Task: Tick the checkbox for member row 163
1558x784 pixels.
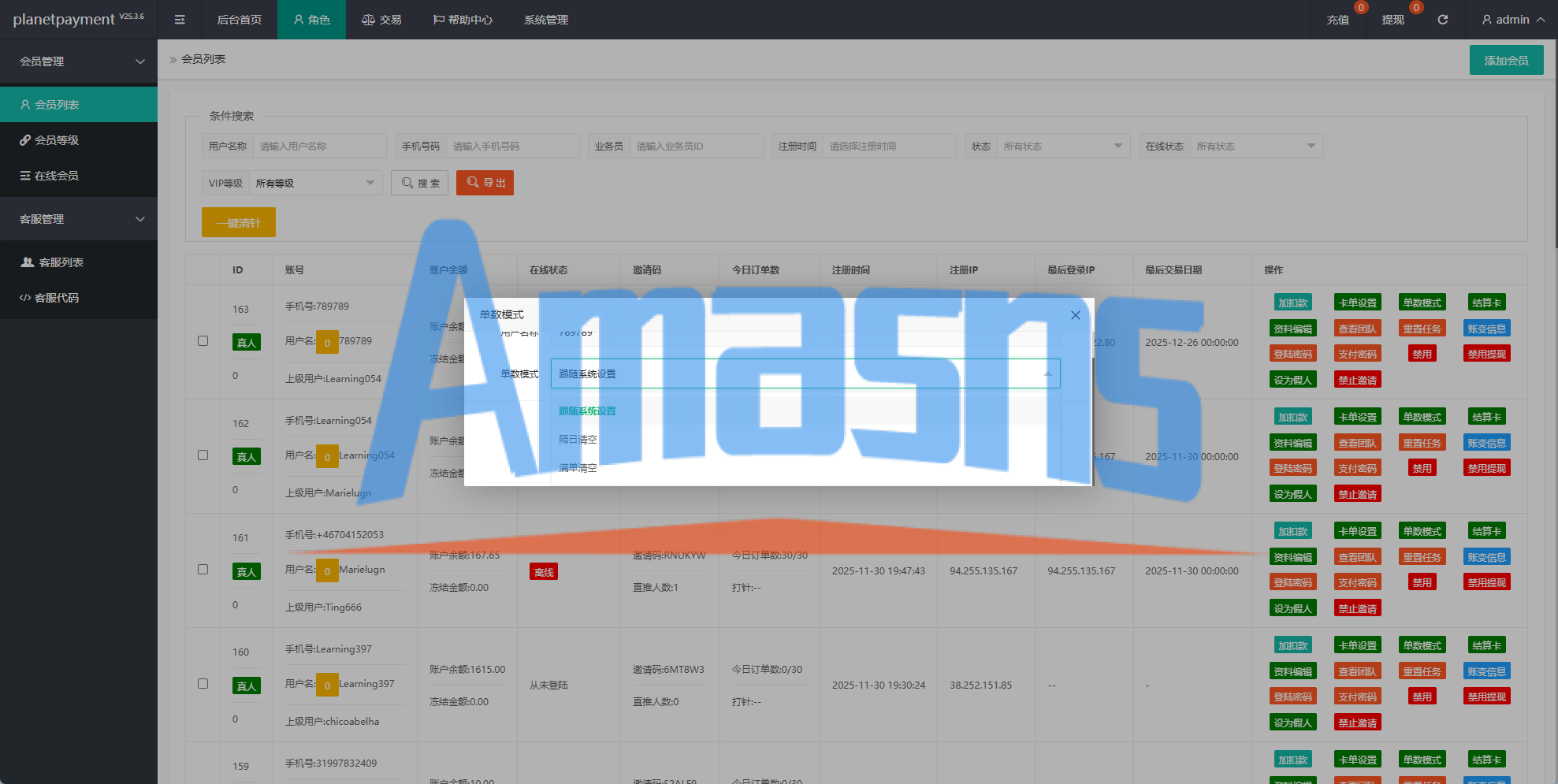Action: [x=203, y=341]
